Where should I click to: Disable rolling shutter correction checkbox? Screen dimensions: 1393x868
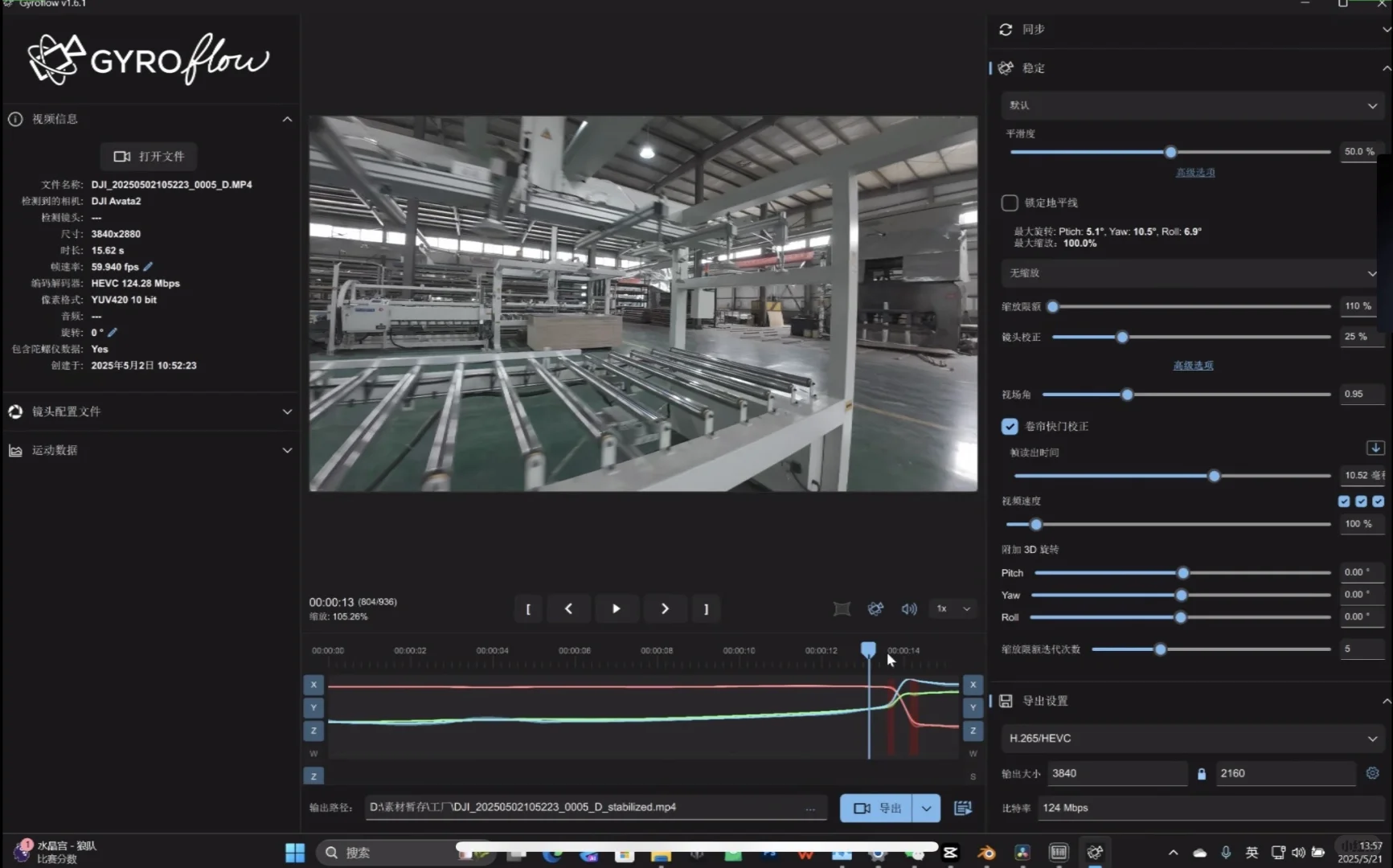point(1010,426)
